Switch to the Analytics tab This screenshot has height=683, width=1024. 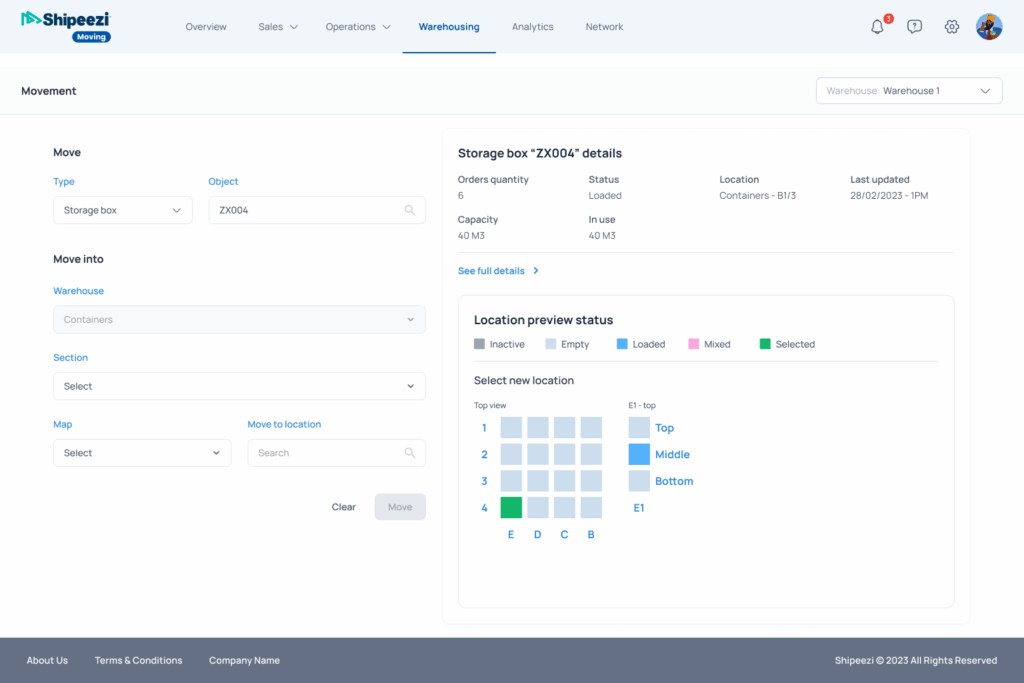532,27
